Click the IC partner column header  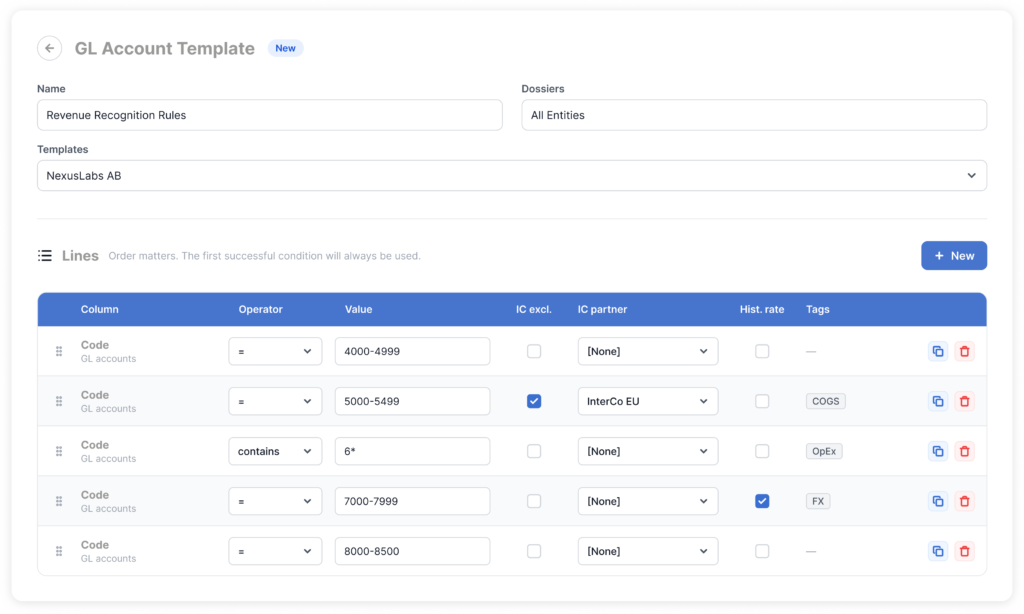point(602,310)
